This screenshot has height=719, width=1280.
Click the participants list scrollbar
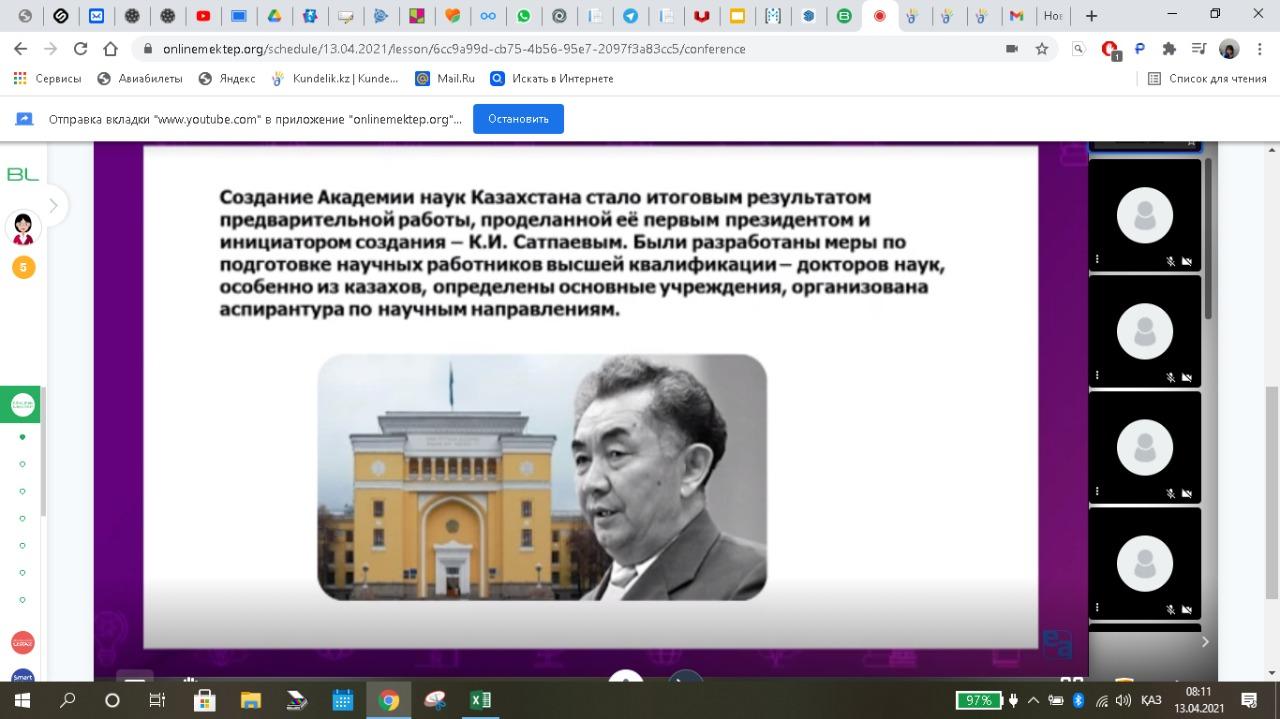1207,240
